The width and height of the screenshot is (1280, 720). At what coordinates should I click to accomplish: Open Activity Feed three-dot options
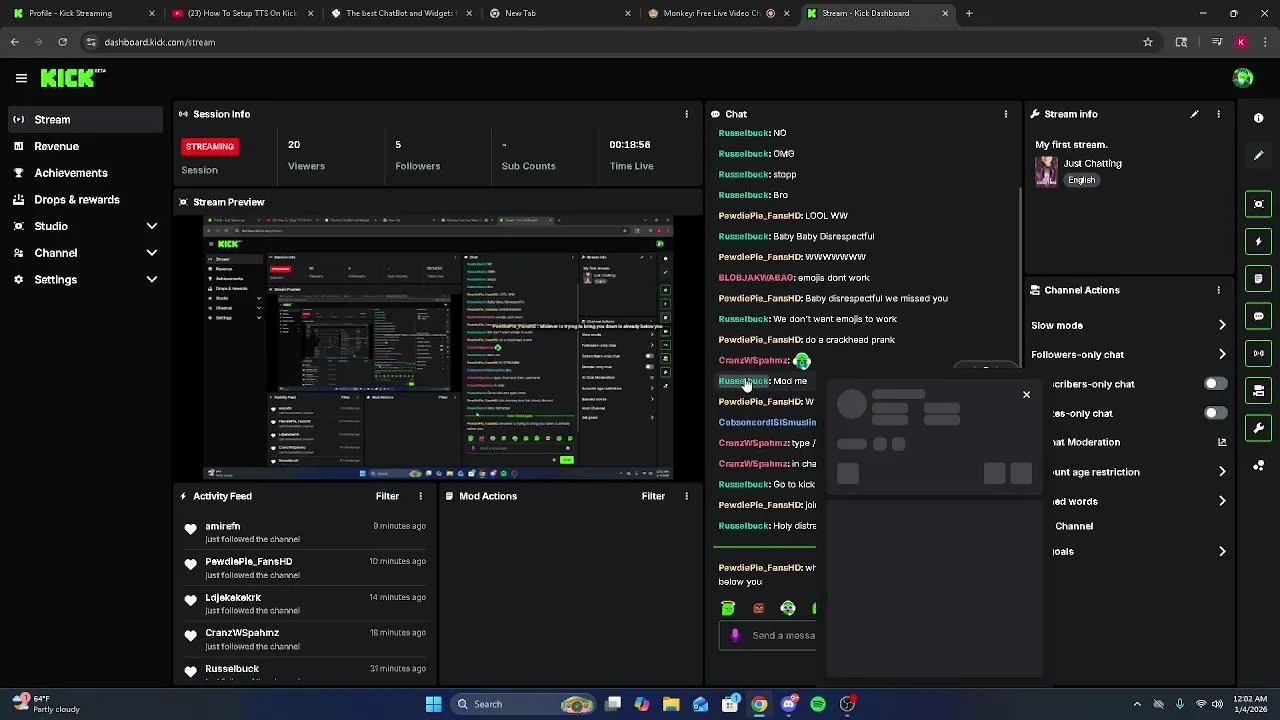click(420, 496)
